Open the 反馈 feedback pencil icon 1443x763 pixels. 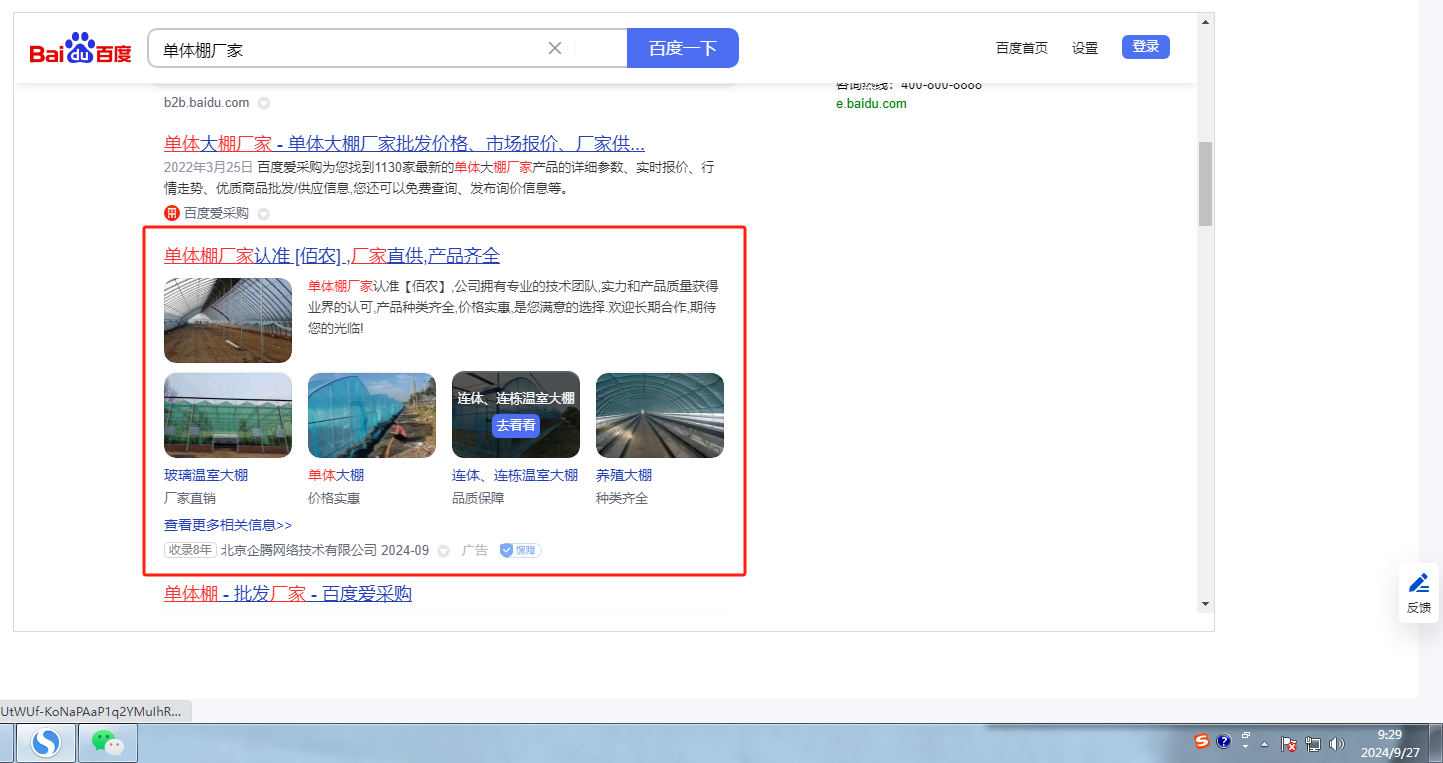pos(1418,583)
